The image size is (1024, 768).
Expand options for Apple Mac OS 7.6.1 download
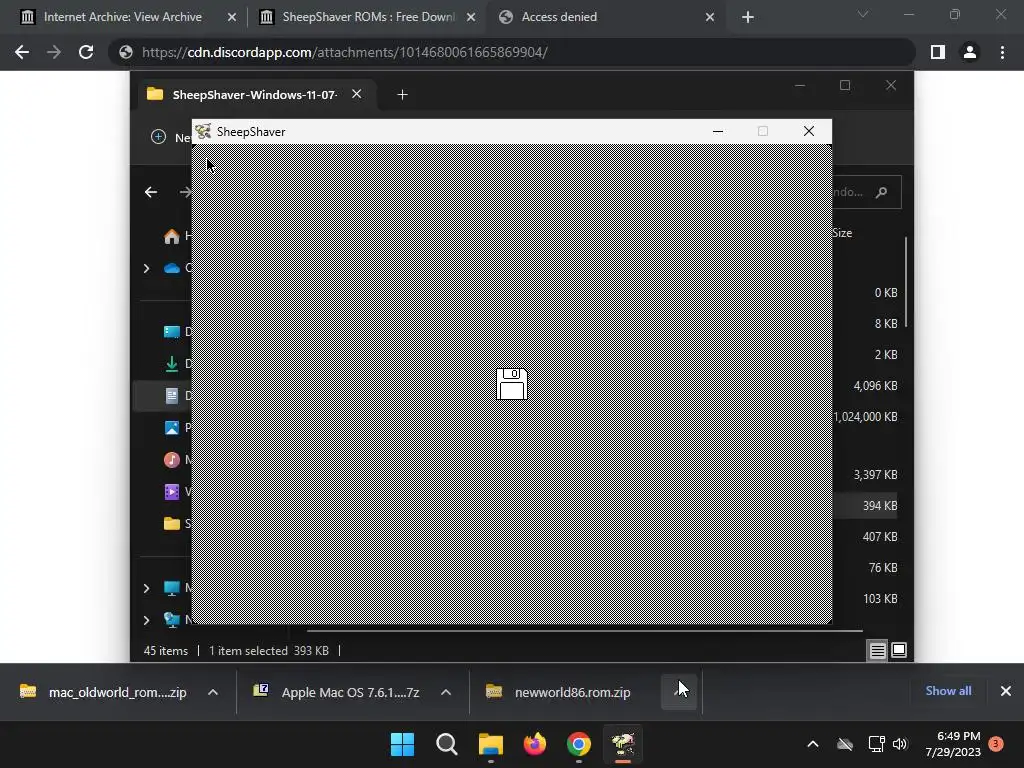tap(446, 692)
